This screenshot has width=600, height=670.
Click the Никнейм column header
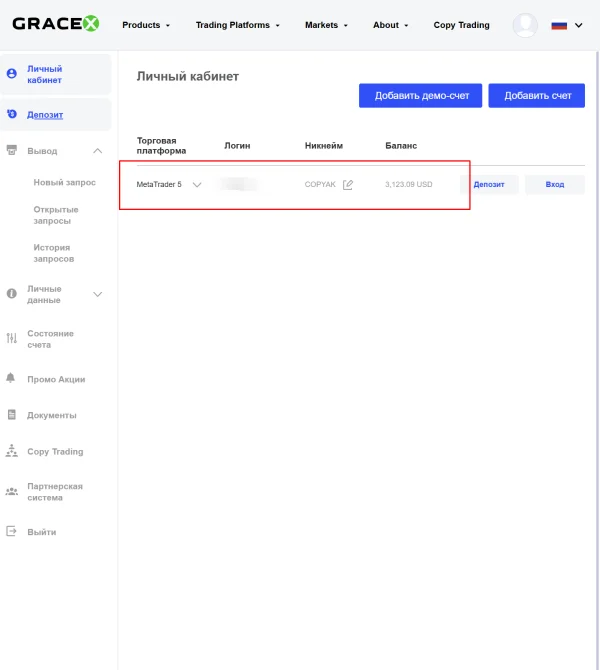click(324, 146)
